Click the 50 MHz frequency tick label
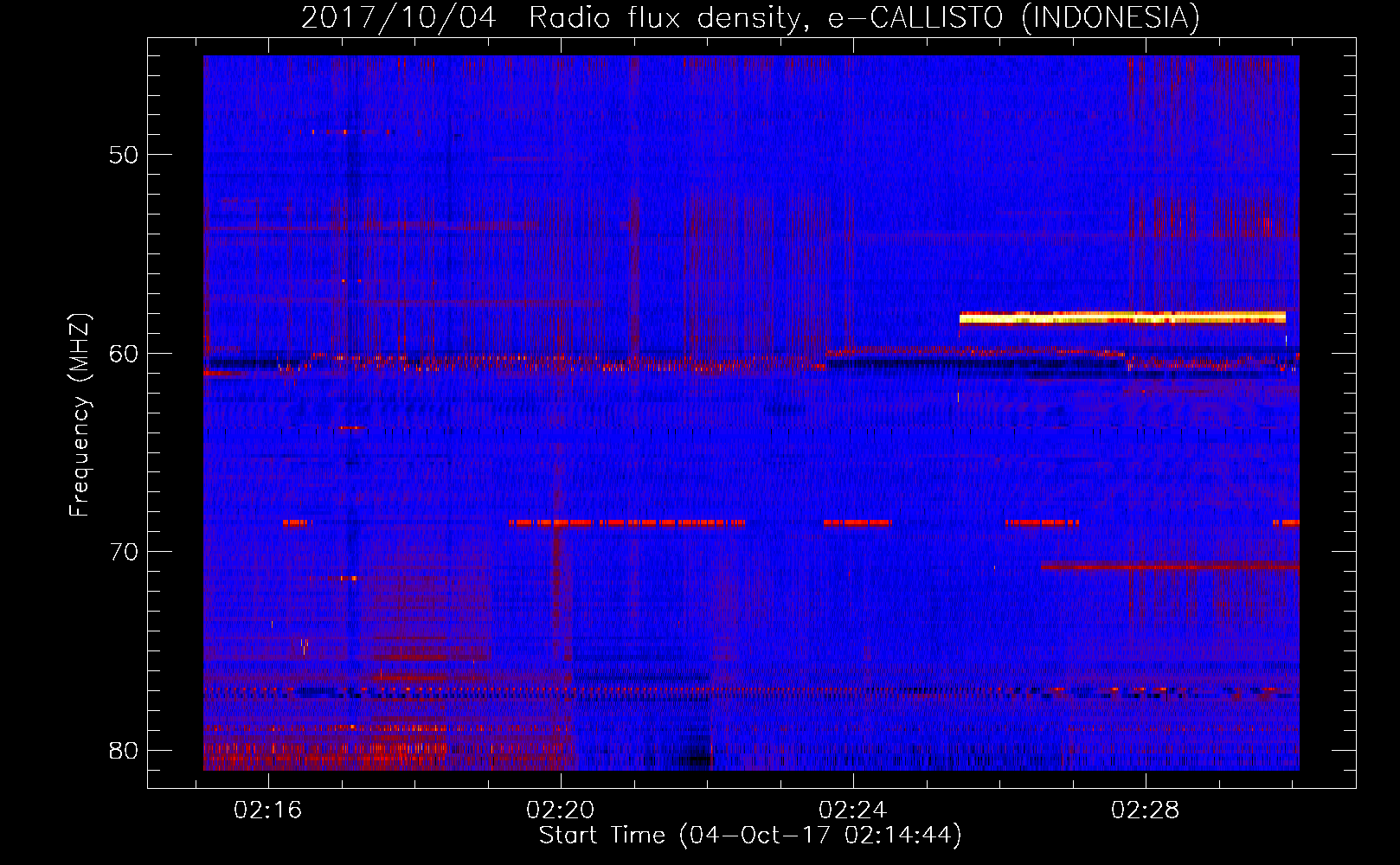 tap(124, 155)
